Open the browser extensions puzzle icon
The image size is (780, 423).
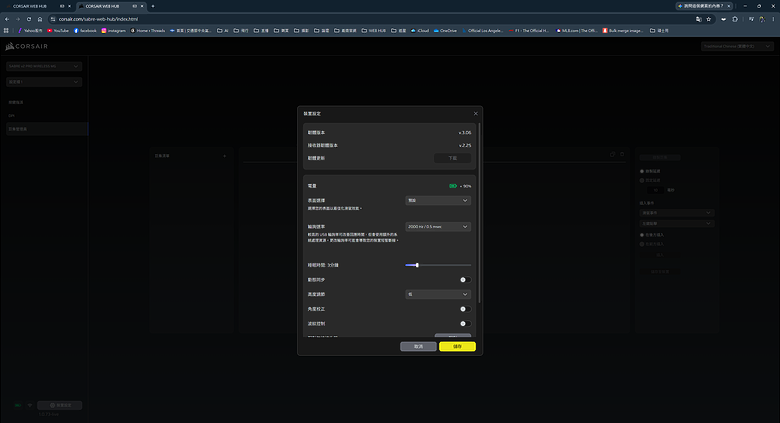pyautogui.click(x=735, y=19)
